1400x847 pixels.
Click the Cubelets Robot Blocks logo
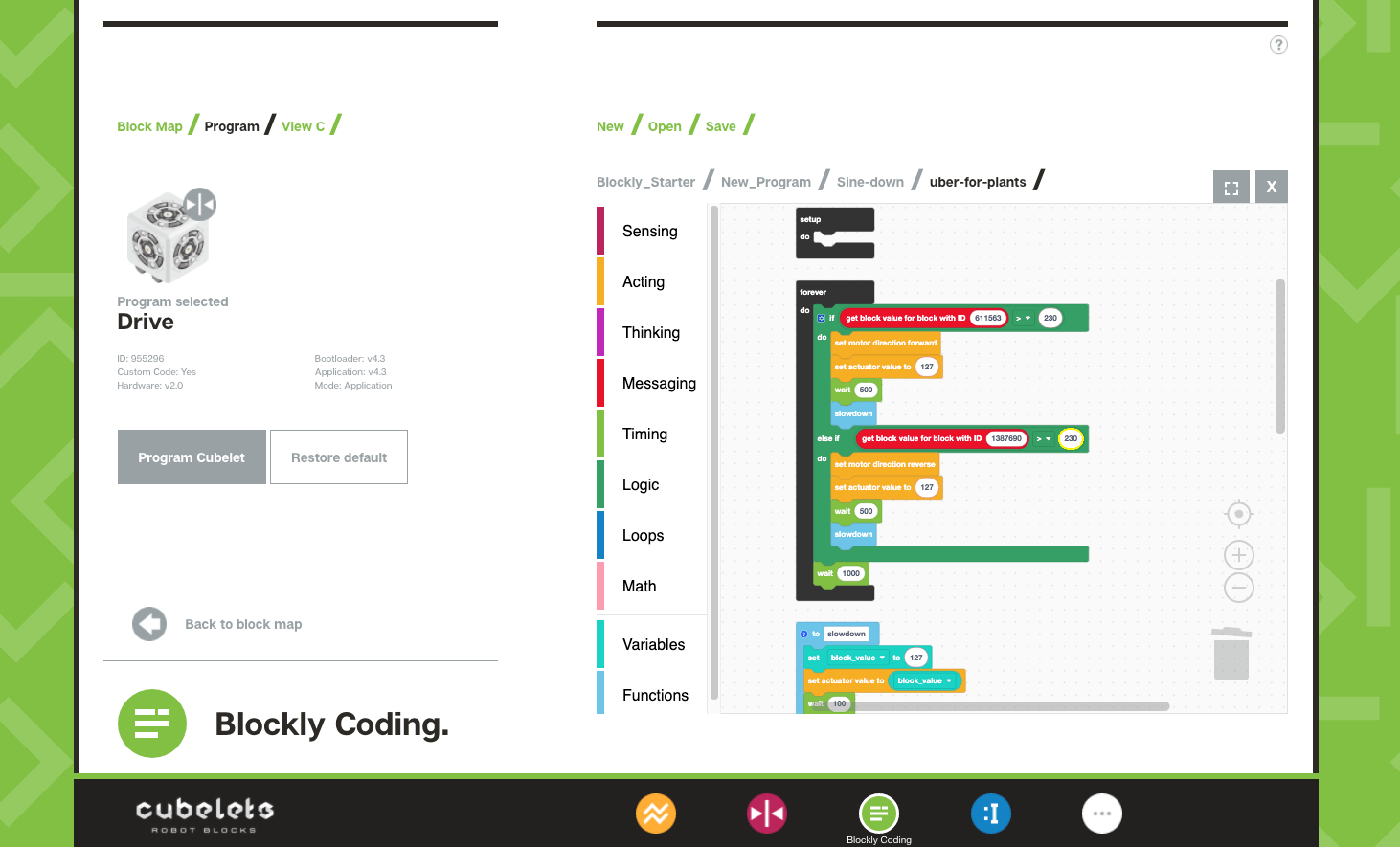point(204,815)
